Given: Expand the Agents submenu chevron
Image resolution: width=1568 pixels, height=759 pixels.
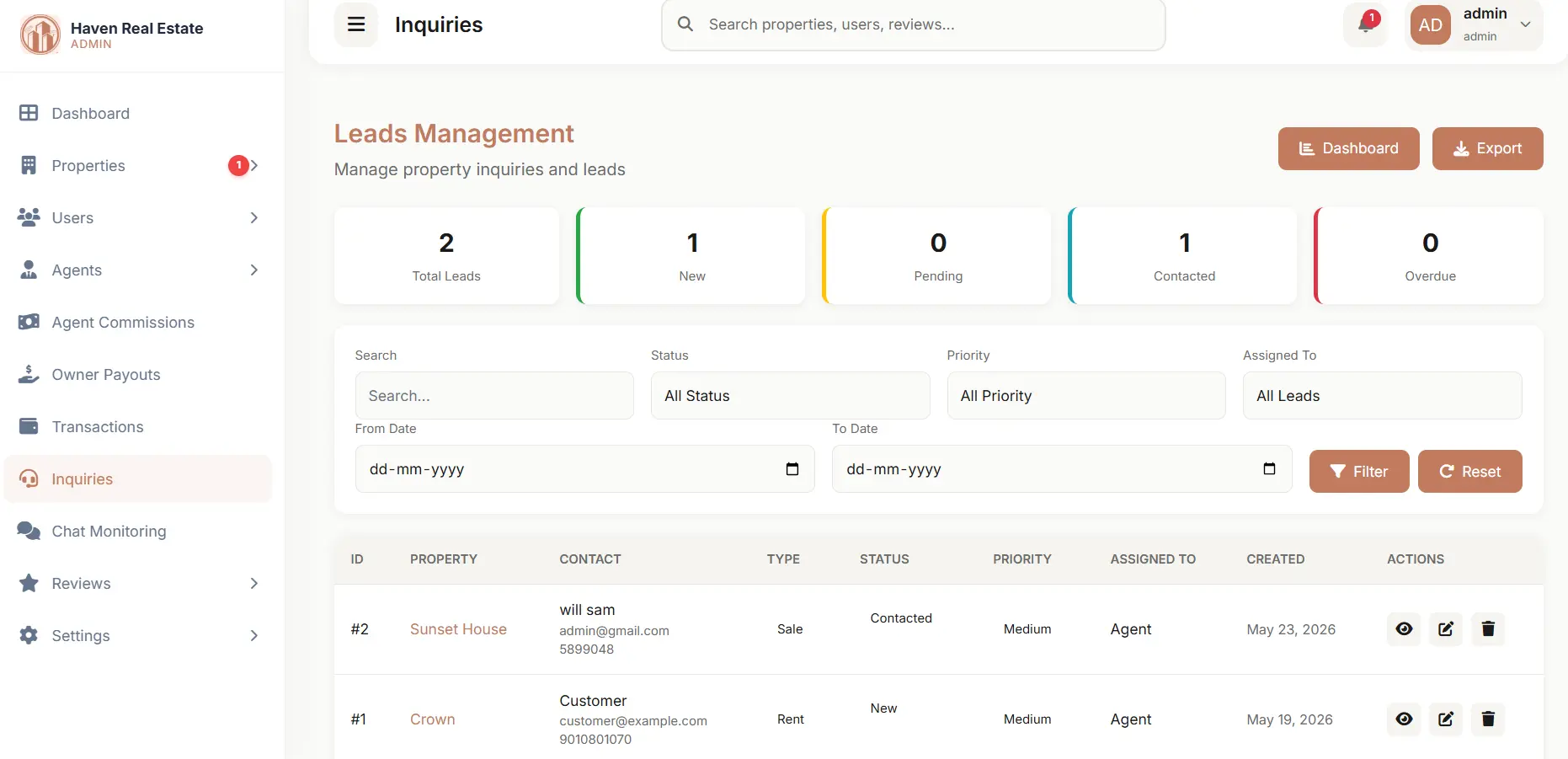Looking at the screenshot, I should [x=254, y=270].
